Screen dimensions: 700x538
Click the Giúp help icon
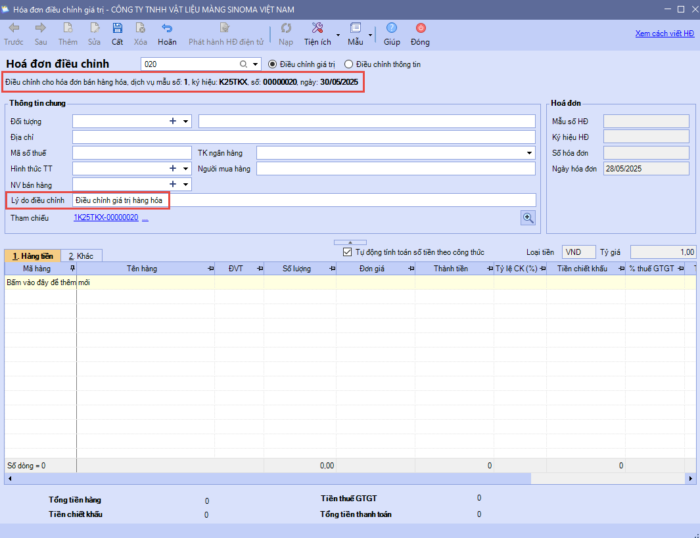pyautogui.click(x=391, y=30)
